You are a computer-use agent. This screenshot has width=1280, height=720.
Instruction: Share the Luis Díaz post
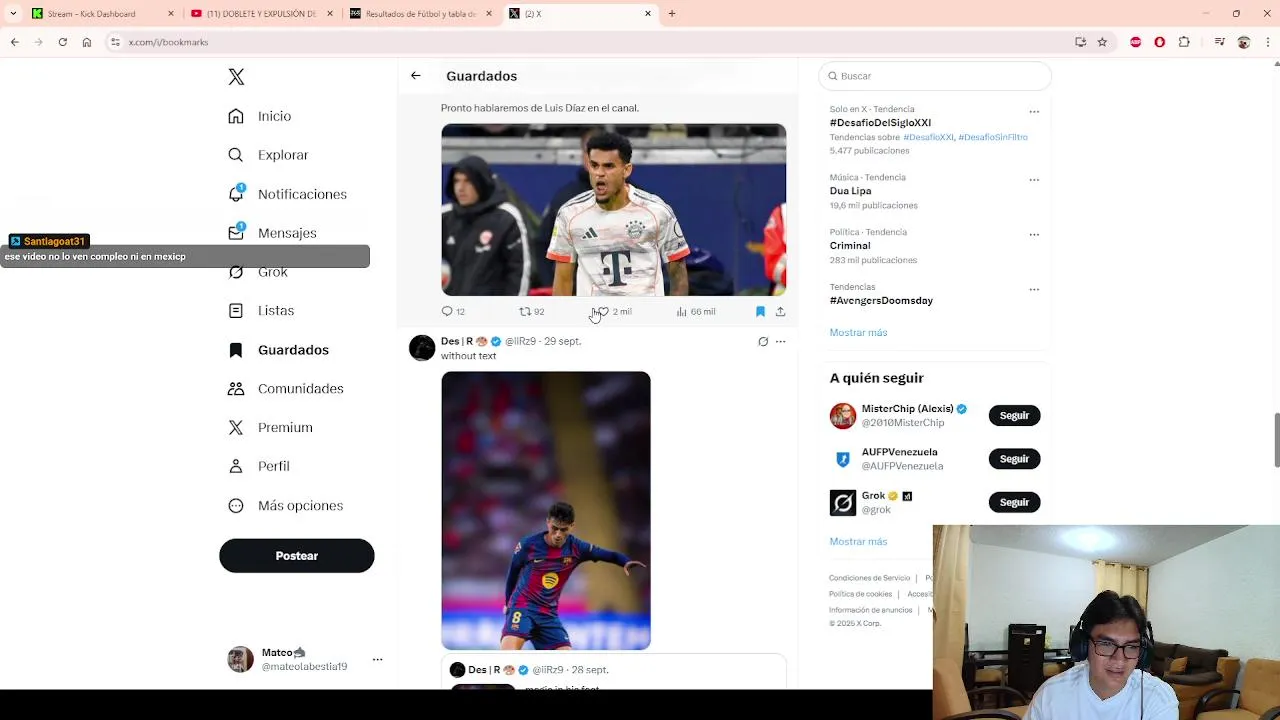(x=780, y=312)
